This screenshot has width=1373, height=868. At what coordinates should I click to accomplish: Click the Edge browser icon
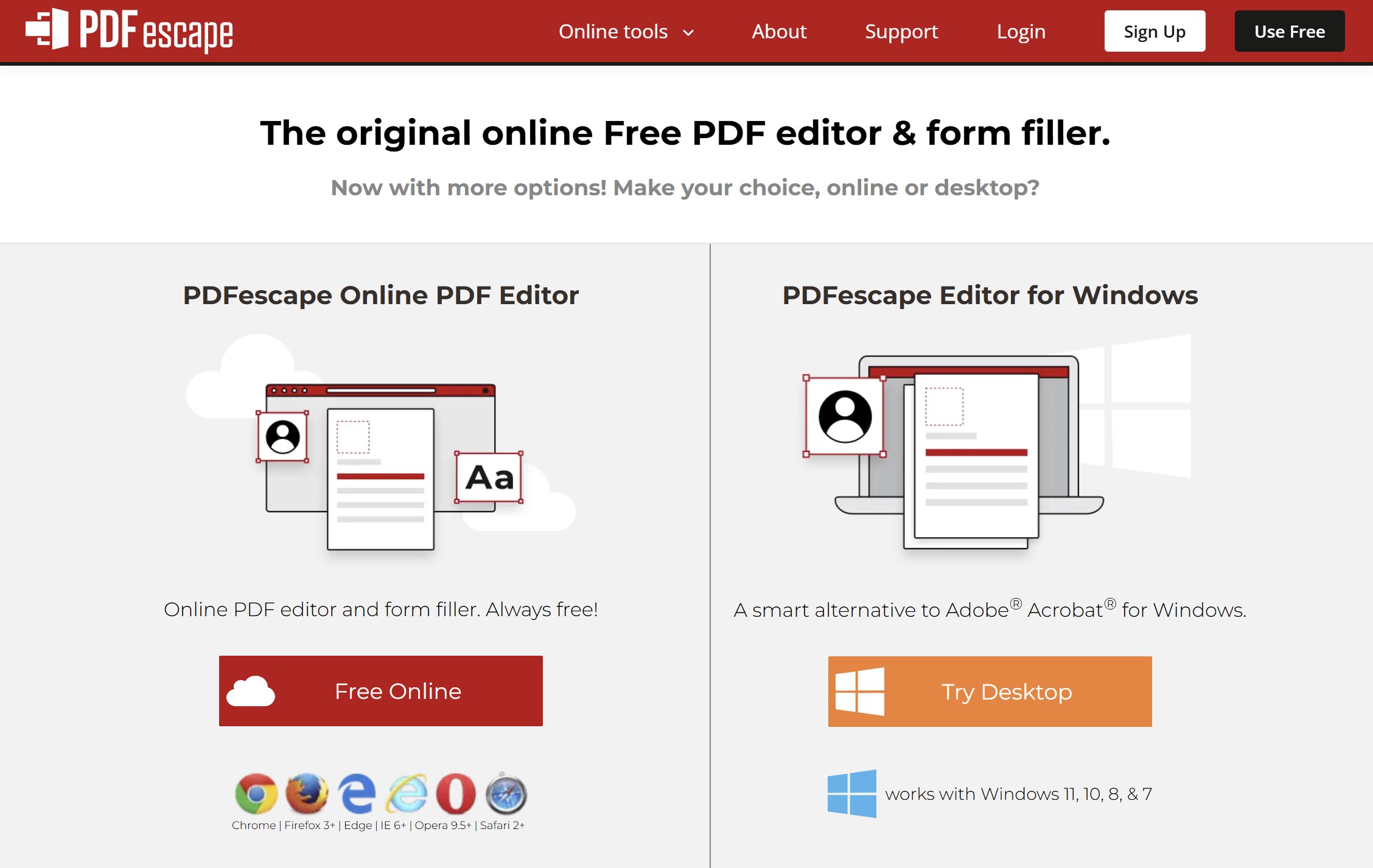pos(357,794)
